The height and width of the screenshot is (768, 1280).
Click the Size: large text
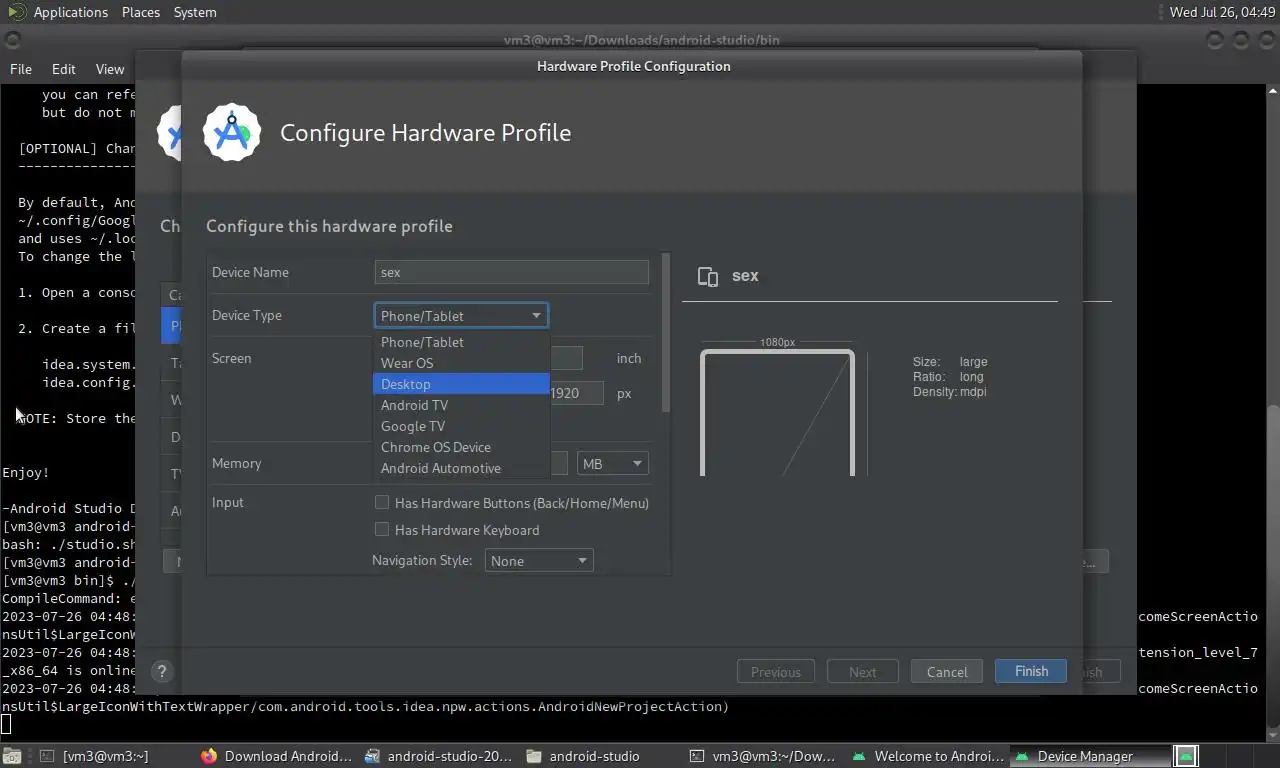click(x=950, y=362)
